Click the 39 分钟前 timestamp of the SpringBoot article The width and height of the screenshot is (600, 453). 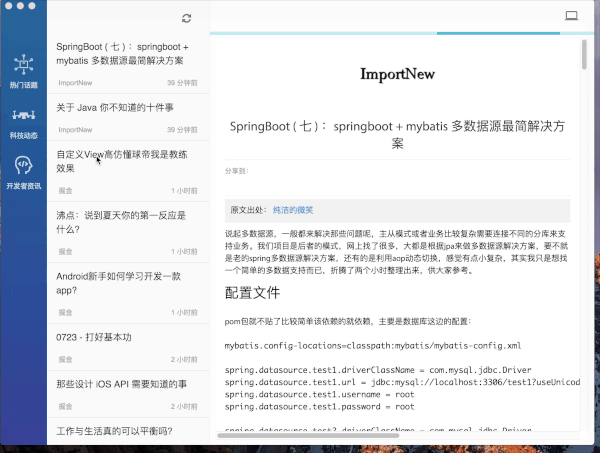(182, 83)
